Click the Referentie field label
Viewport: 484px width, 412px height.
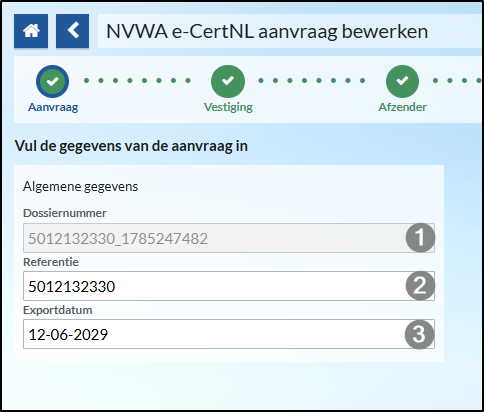point(51,262)
